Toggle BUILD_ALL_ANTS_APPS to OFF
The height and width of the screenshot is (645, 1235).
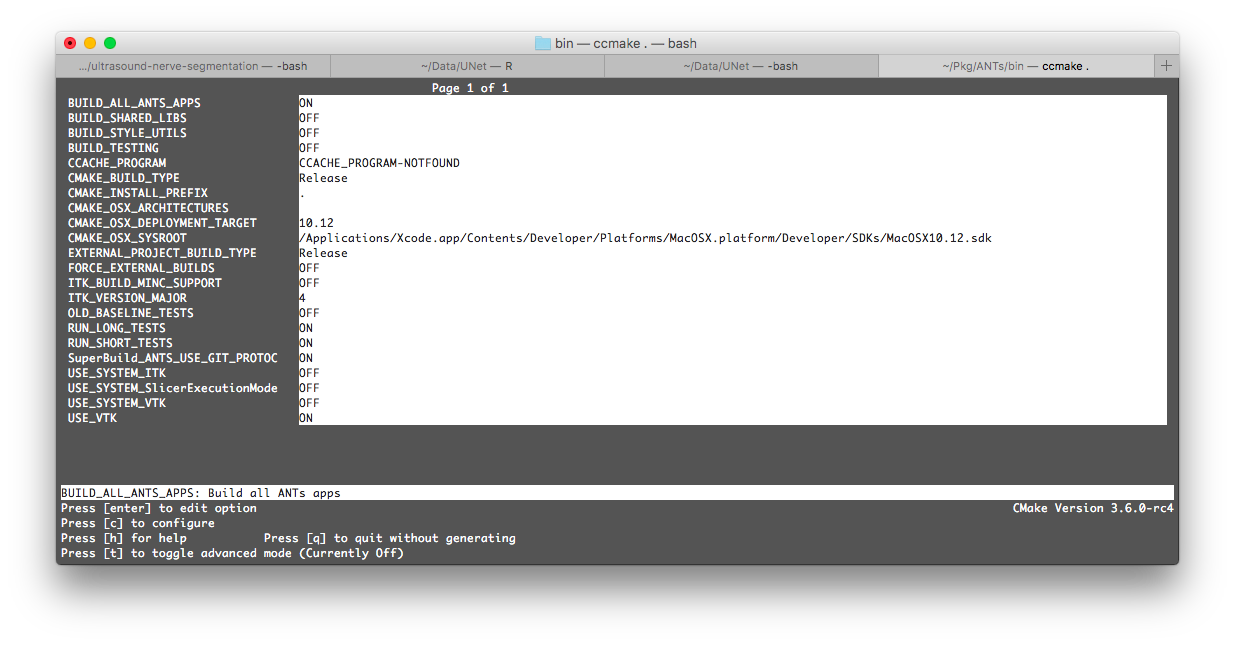pyautogui.click(x=305, y=102)
